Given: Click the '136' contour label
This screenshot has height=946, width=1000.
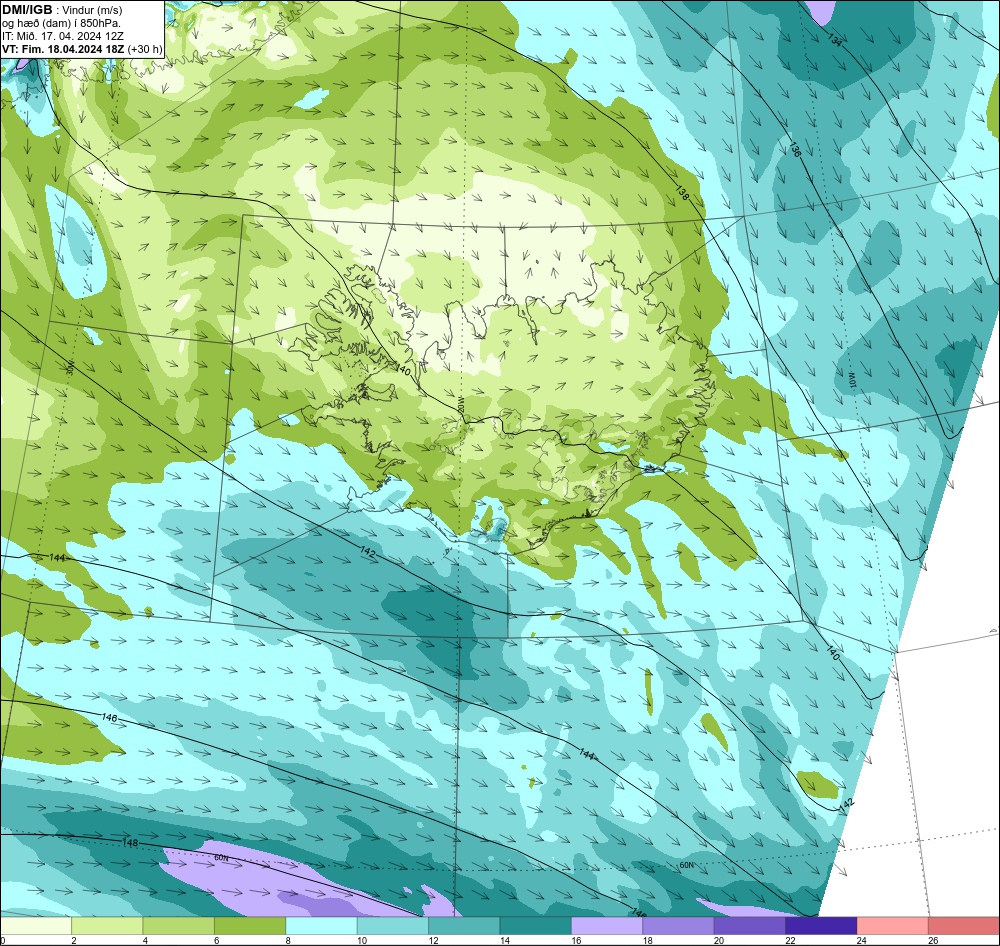Looking at the screenshot, I should [795, 150].
